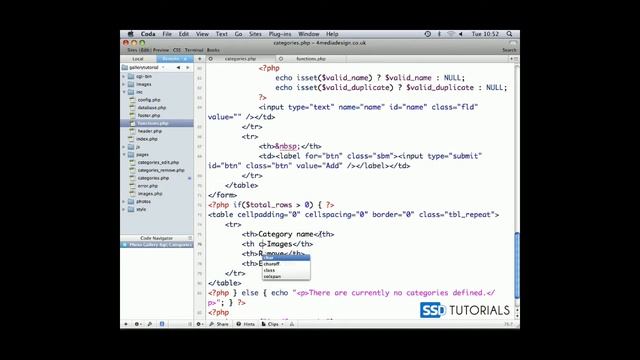The width and height of the screenshot is (640, 360).
Task: Click the sidebar add plus button
Action: (126, 324)
